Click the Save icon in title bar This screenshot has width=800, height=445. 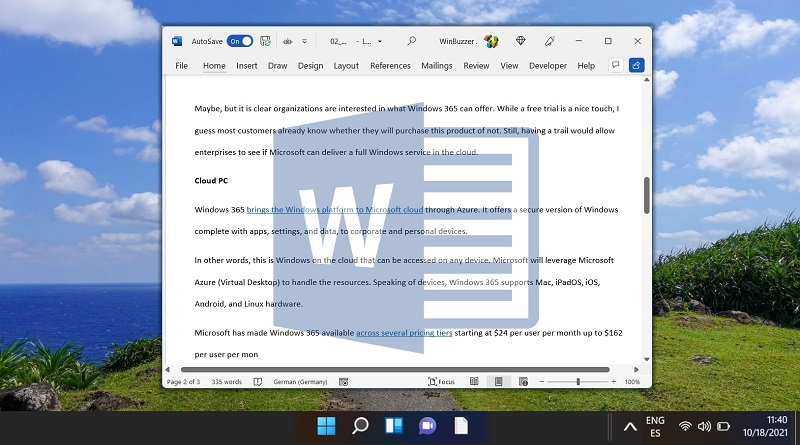(265, 41)
